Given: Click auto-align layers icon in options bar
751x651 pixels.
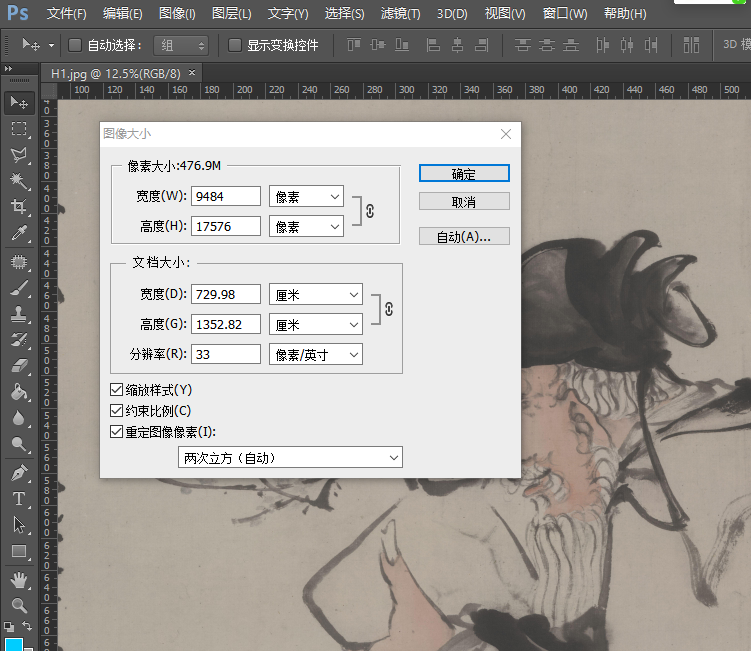Looking at the screenshot, I should (691, 45).
